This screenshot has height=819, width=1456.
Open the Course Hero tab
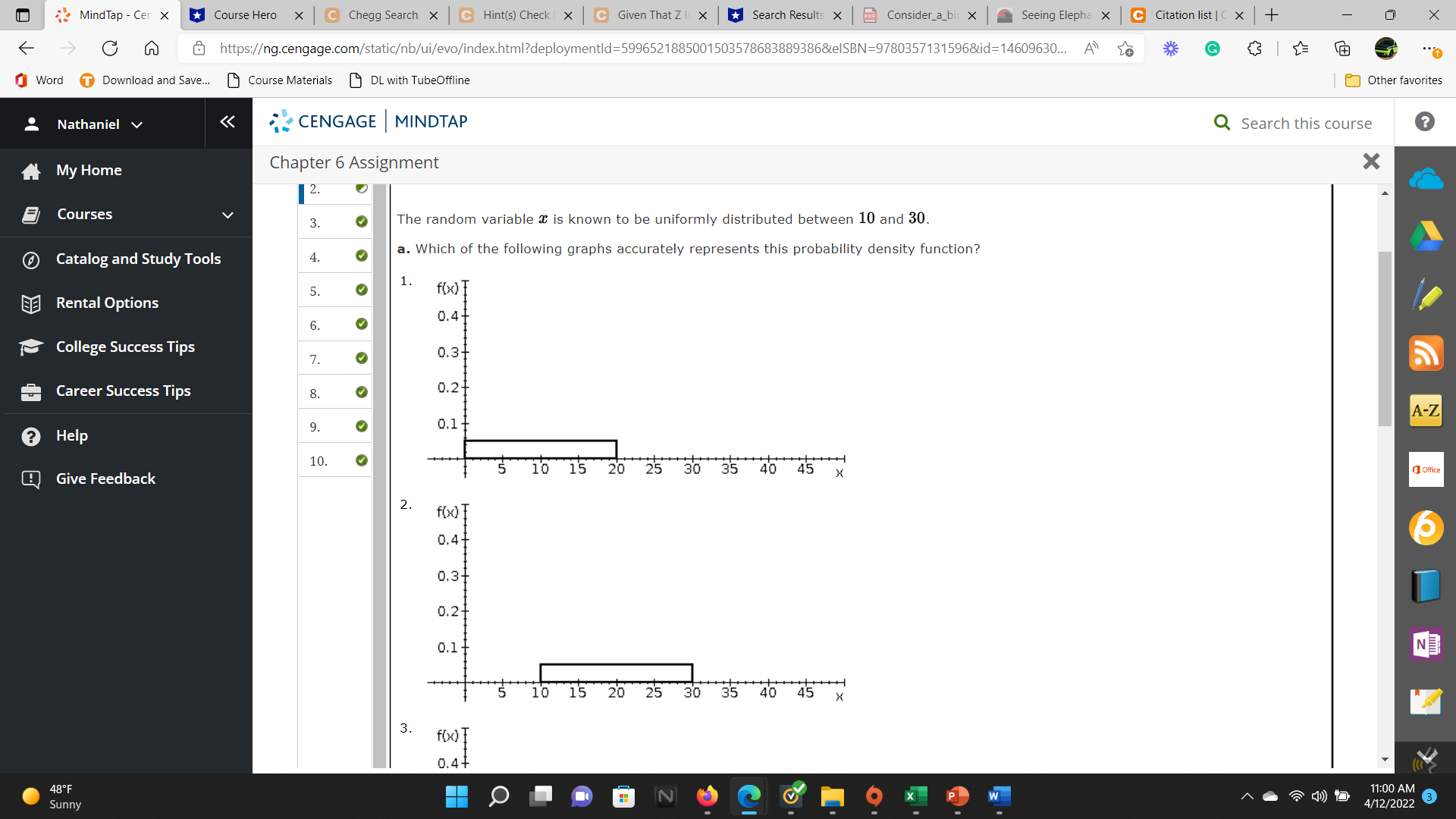(x=243, y=14)
